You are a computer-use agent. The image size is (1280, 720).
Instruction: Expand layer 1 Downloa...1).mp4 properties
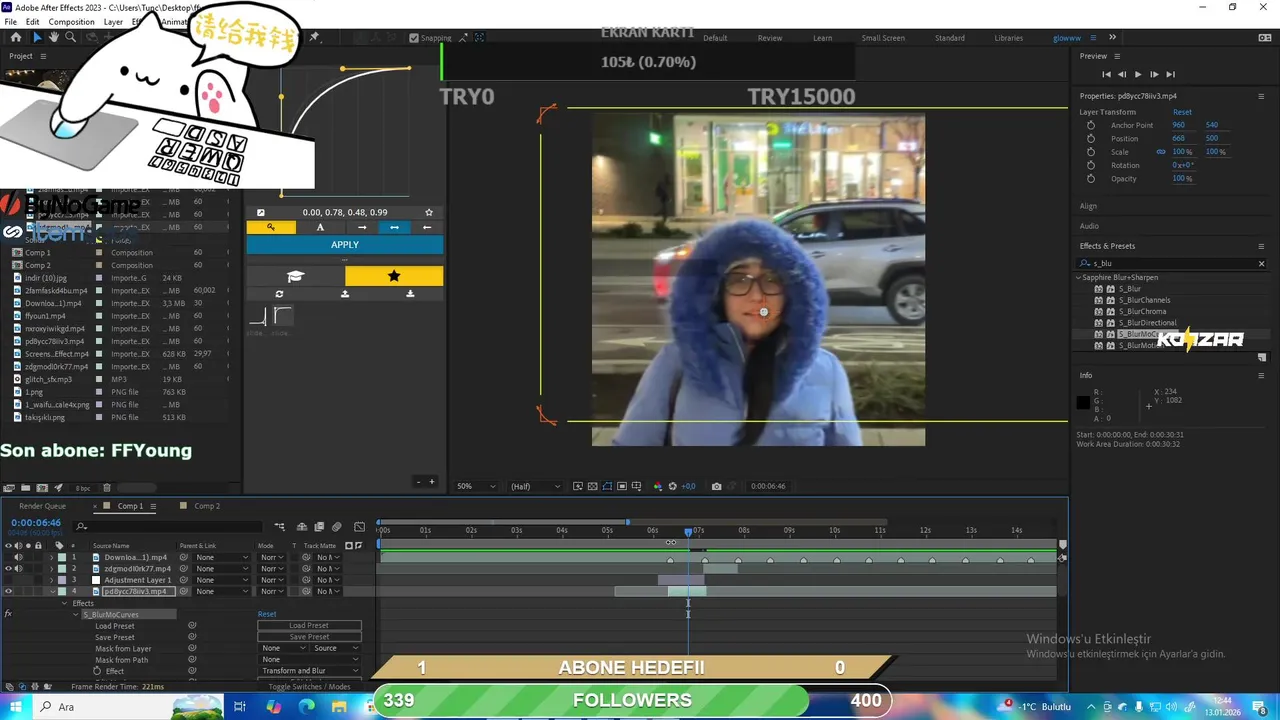(x=52, y=557)
